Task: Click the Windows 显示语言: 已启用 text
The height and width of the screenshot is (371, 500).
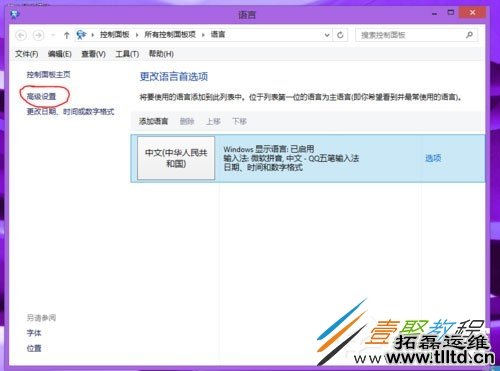Action: pos(269,149)
